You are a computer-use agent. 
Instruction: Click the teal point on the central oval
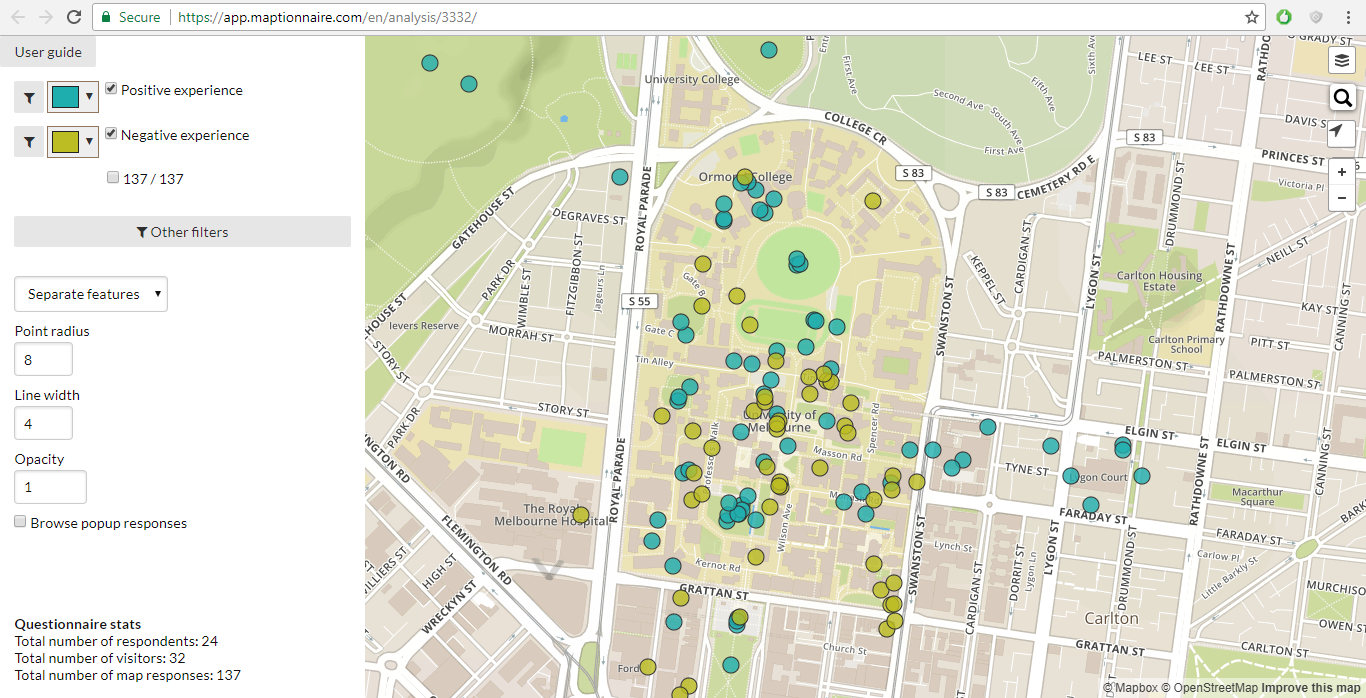point(797,262)
